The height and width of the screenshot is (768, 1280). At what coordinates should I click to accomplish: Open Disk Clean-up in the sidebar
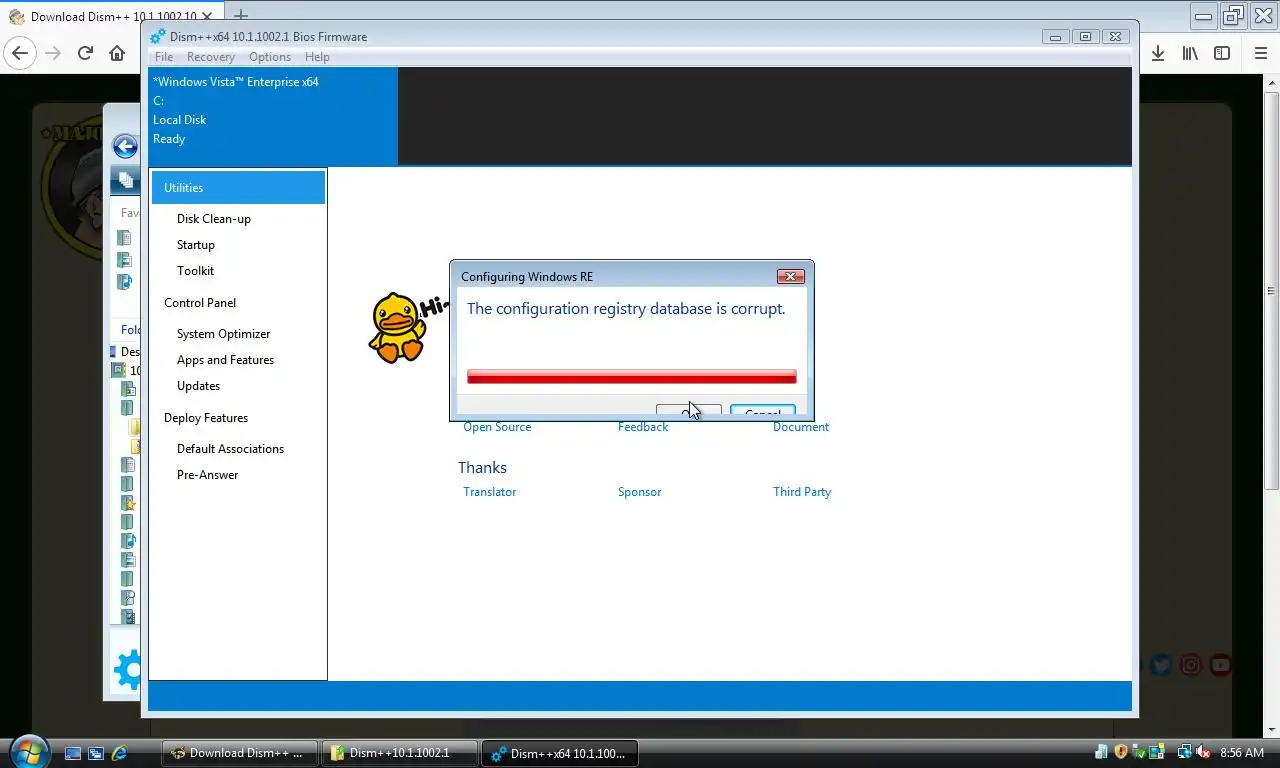point(214,219)
